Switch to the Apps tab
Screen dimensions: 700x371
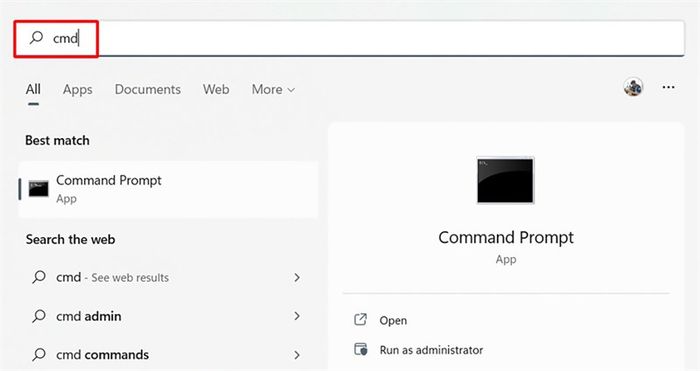coord(78,89)
